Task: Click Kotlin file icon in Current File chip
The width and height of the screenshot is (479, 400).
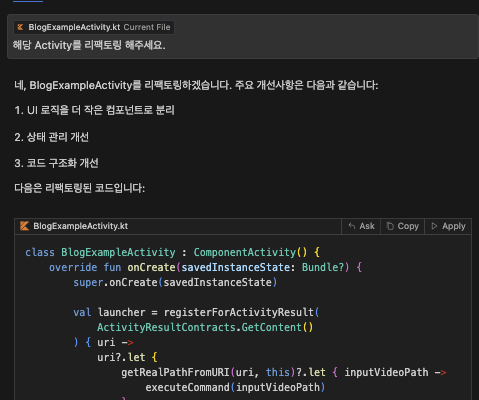Action: [x=20, y=27]
